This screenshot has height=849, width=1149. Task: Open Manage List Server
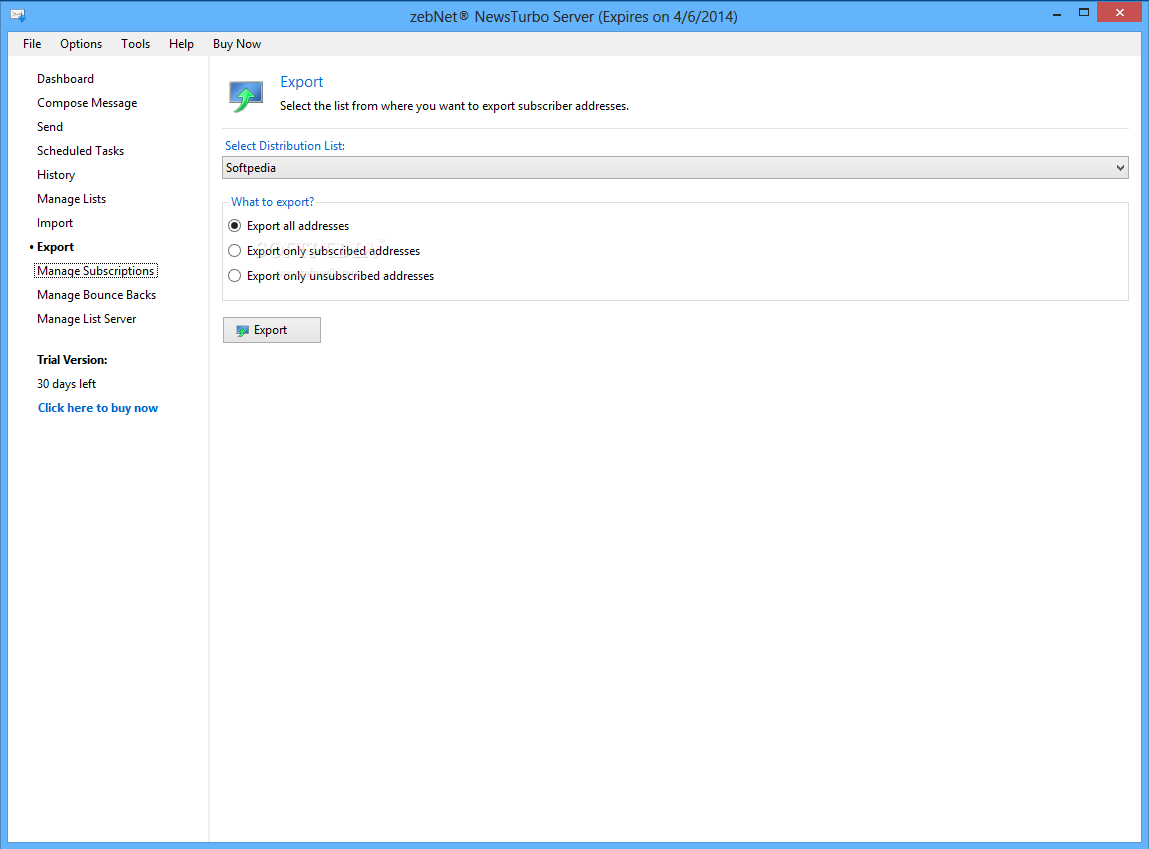86,319
